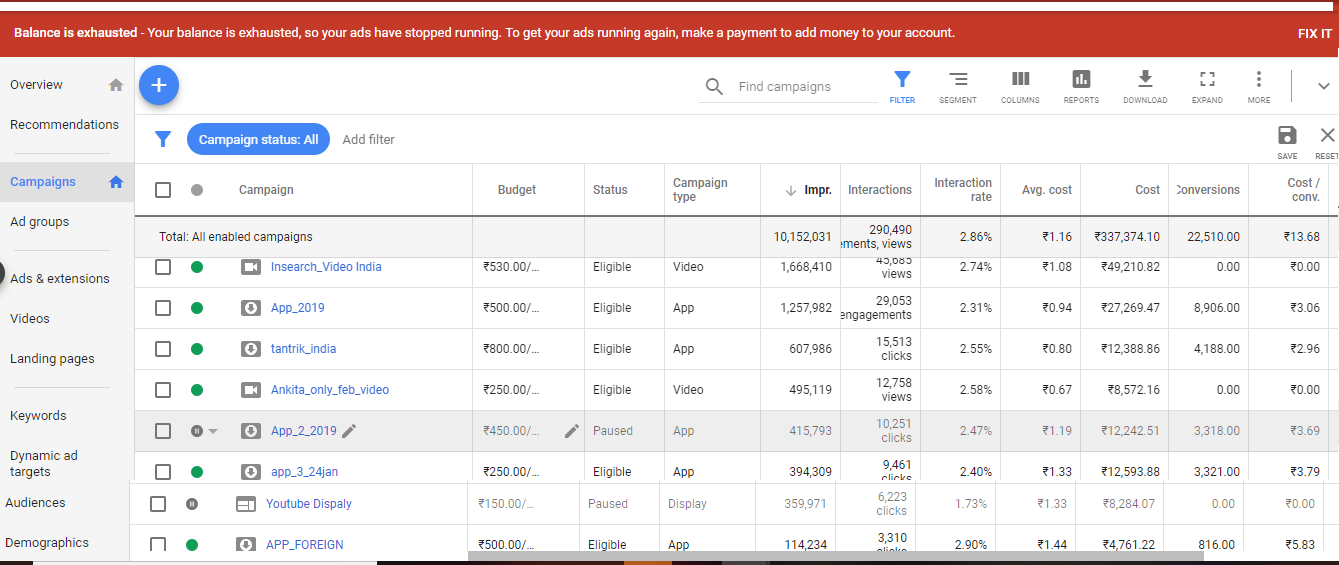This screenshot has width=1339, height=565.
Task: Go to Ad groups in sidebar
Action: (x=41, y=222)
